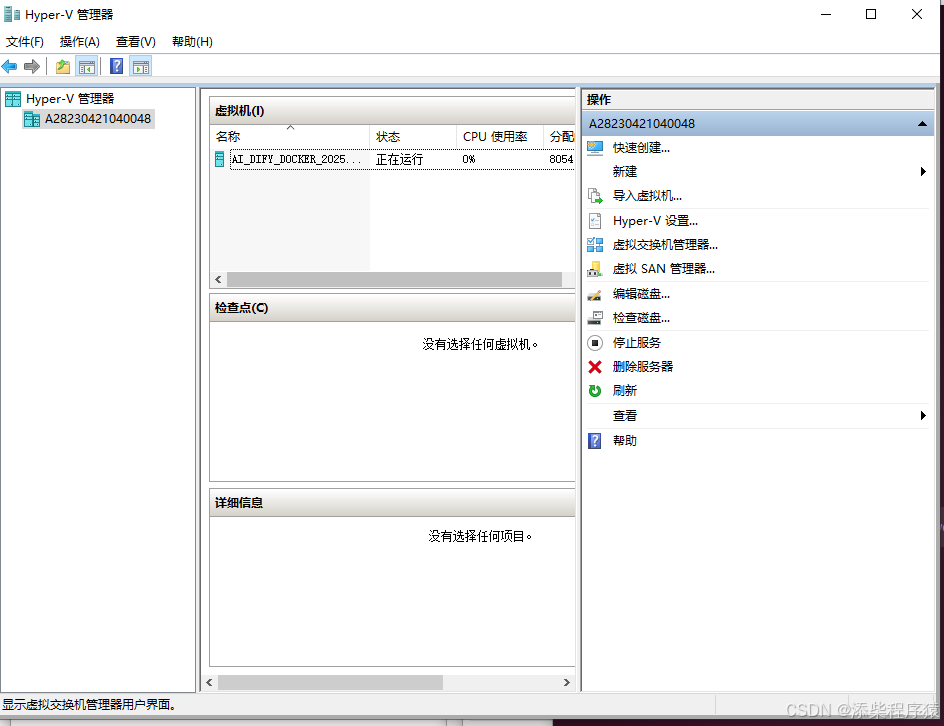Collapse the A28230421040048 actions section arrow
The height and width of the screenshot is (726, 944).
coord(922,124)
